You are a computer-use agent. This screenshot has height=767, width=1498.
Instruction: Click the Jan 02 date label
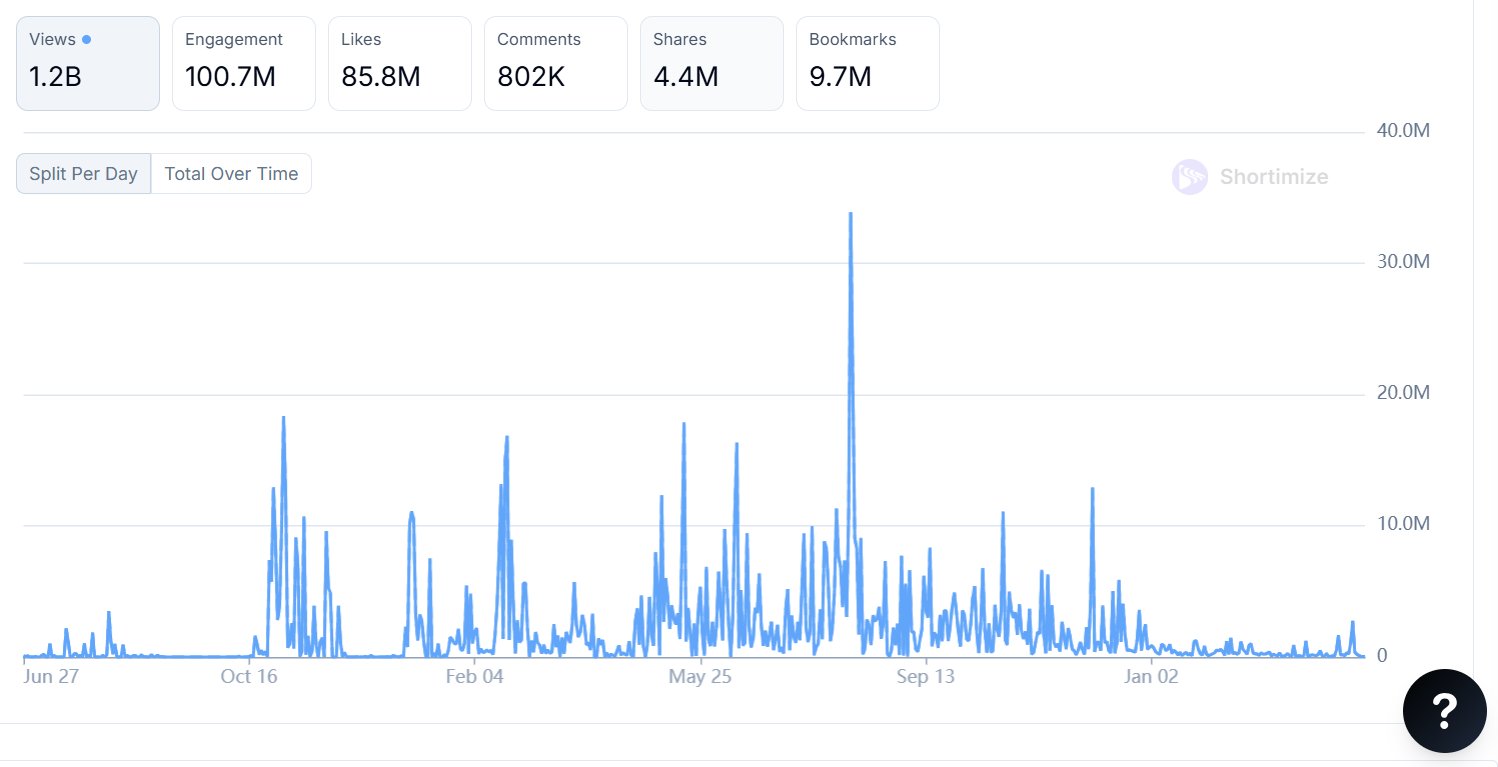pyautogui.click(x=1151, y=677)
